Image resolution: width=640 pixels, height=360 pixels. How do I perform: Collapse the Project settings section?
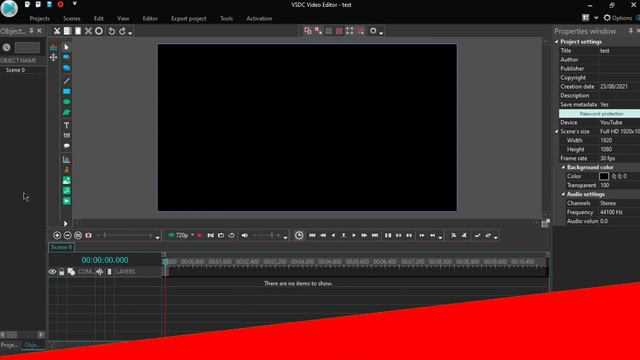556,42
